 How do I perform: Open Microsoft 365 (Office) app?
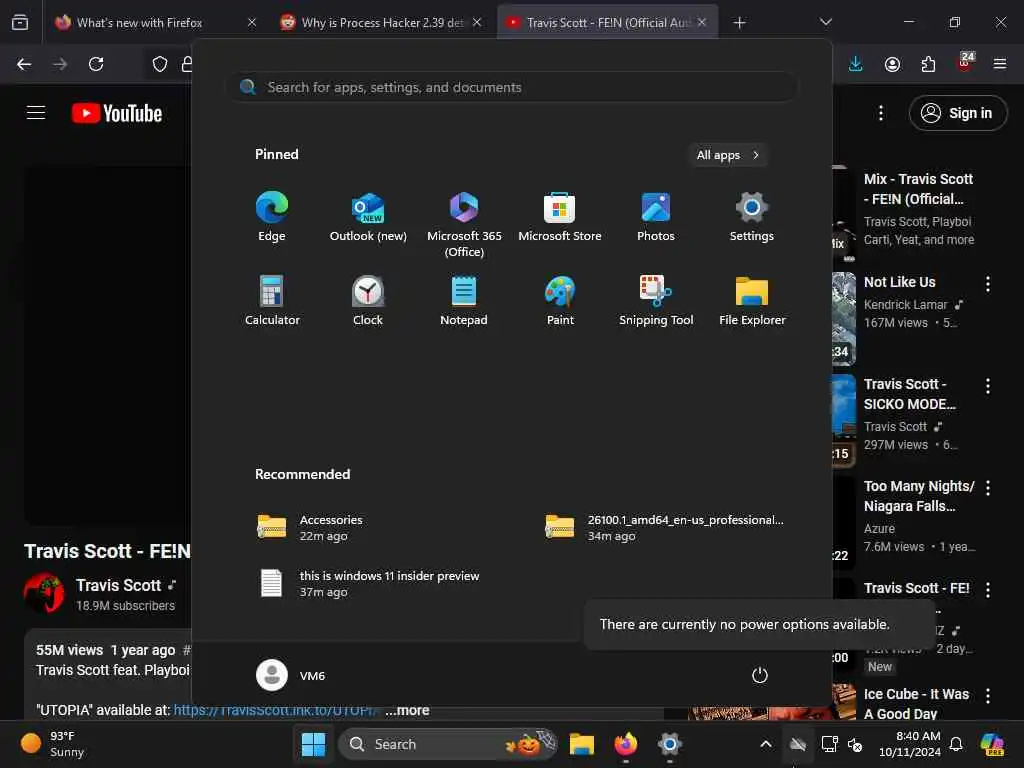point(464,224)
